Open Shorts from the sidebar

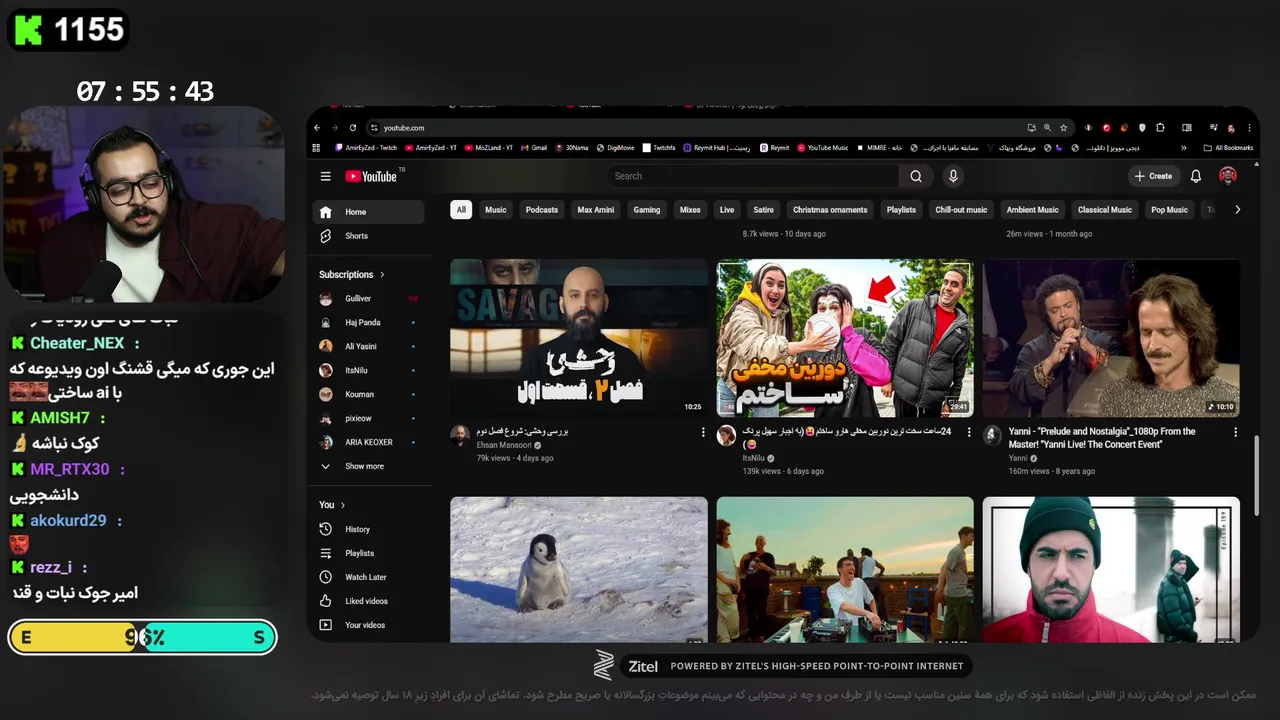tap(368, 236)
